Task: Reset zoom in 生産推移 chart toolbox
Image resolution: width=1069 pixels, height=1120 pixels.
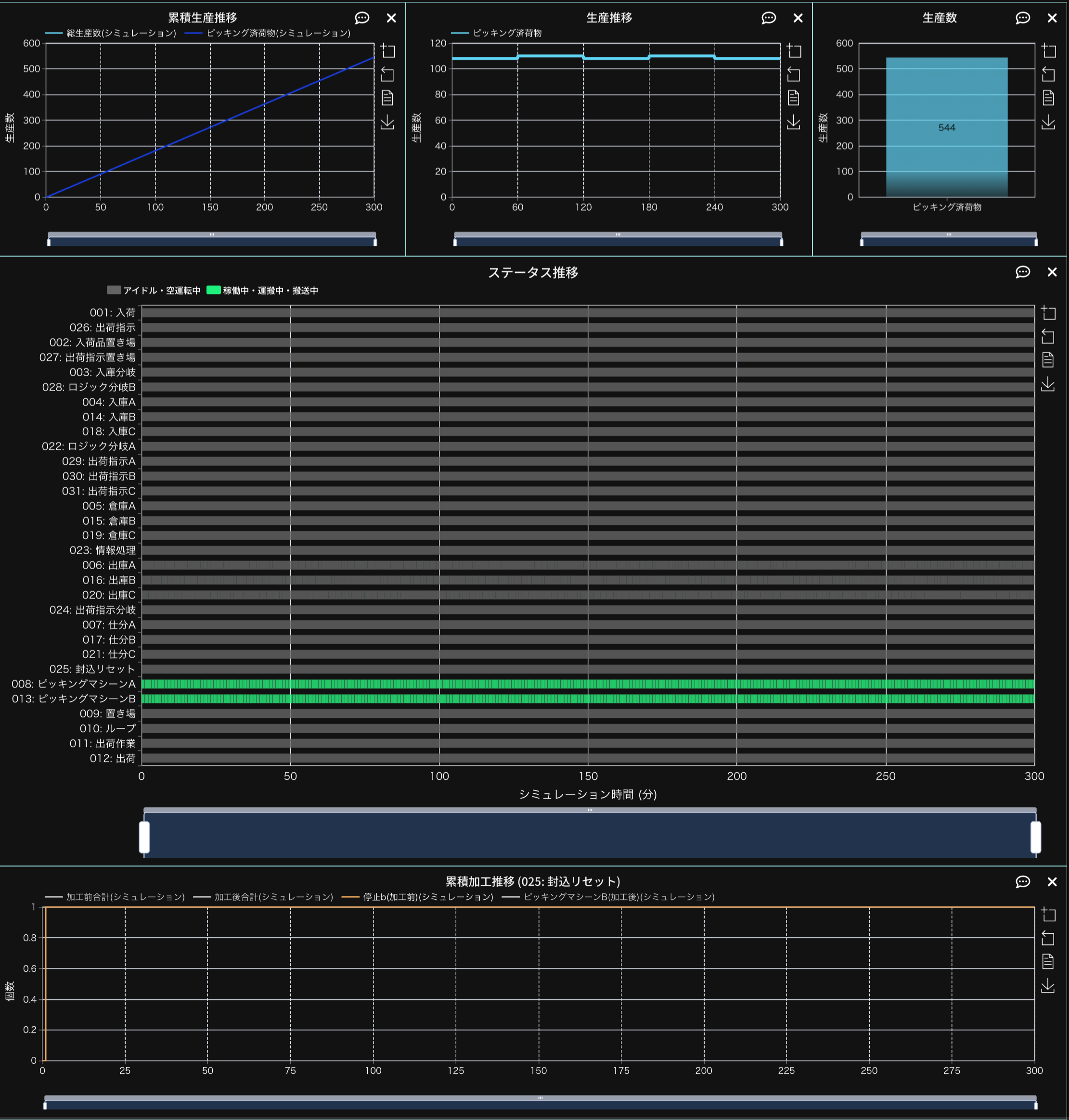Action: tap(793, 74)
